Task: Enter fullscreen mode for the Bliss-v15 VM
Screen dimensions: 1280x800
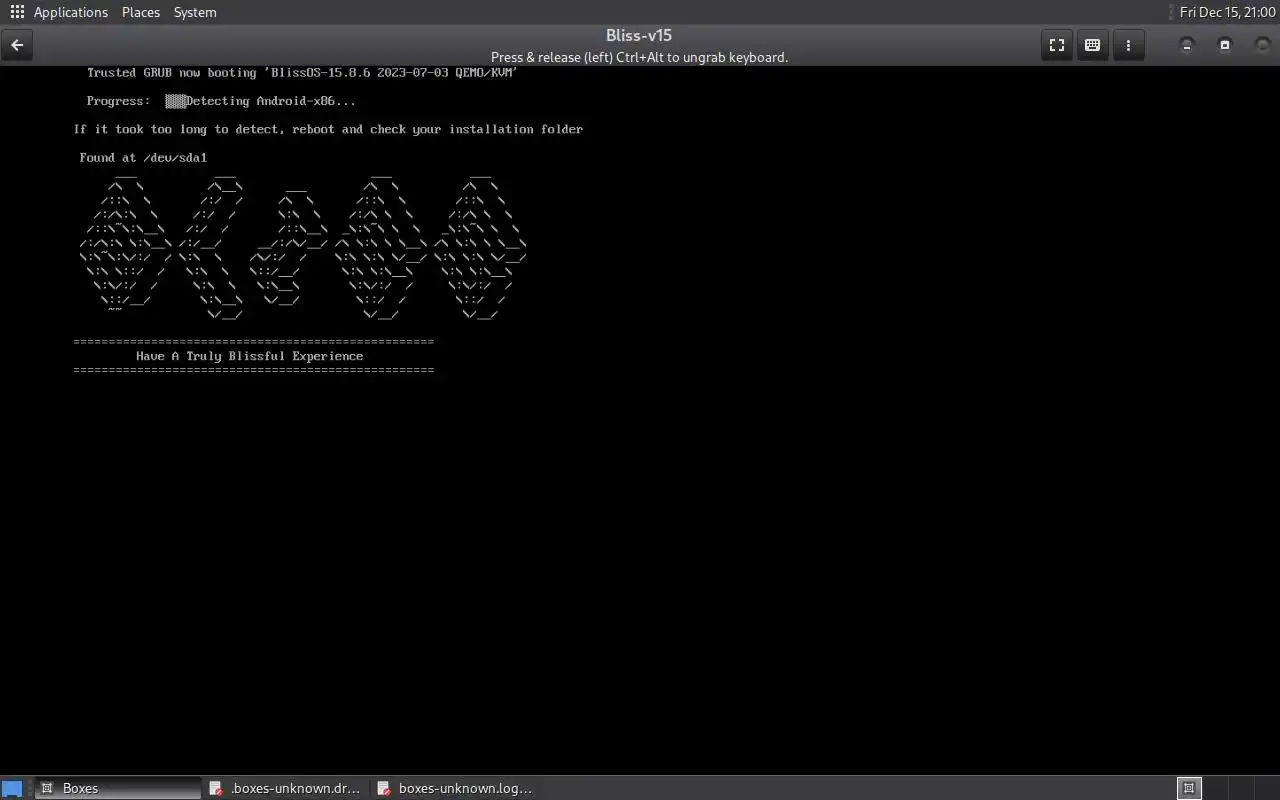Action: 1056,45
